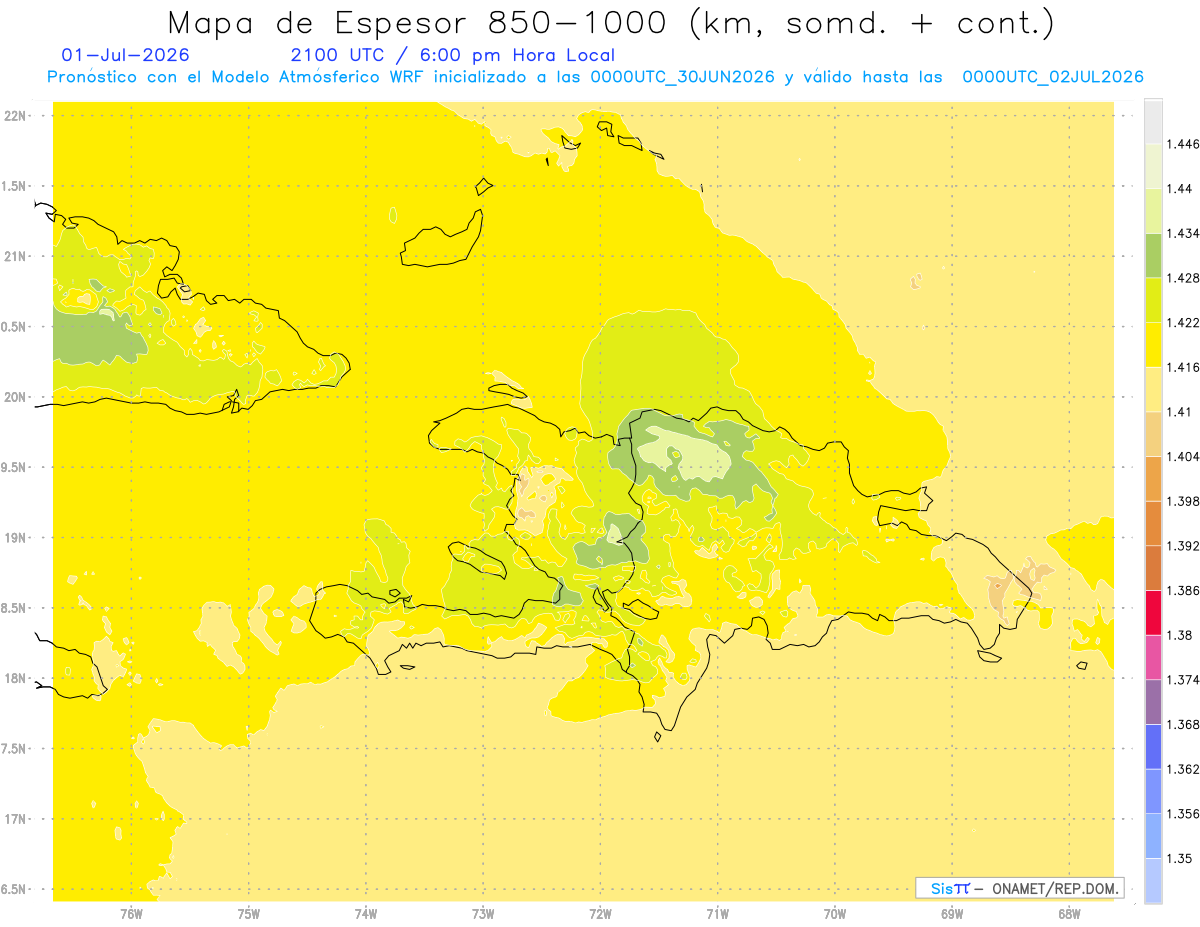Click the 18N latitude label
Viewport: 1200px width, 927px height.
pos(15,678)
